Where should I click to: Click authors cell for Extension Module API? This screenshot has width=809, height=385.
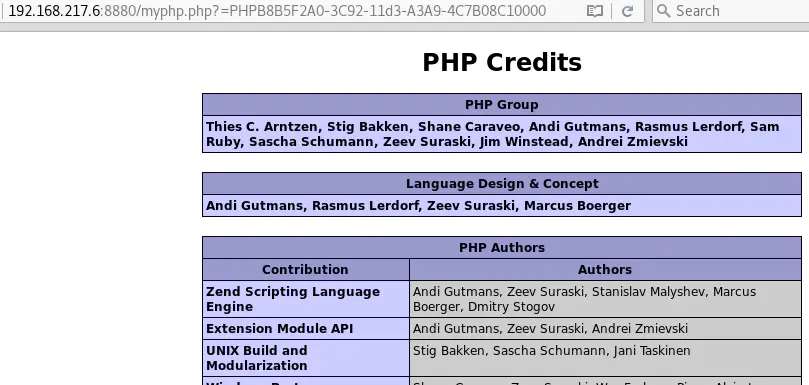tap(605, 329)
